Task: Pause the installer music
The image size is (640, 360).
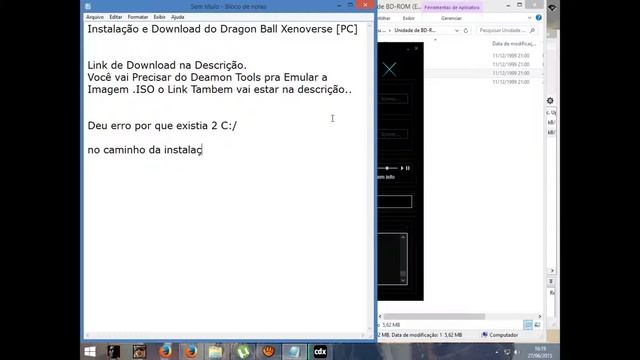Action: coord(408,168)
